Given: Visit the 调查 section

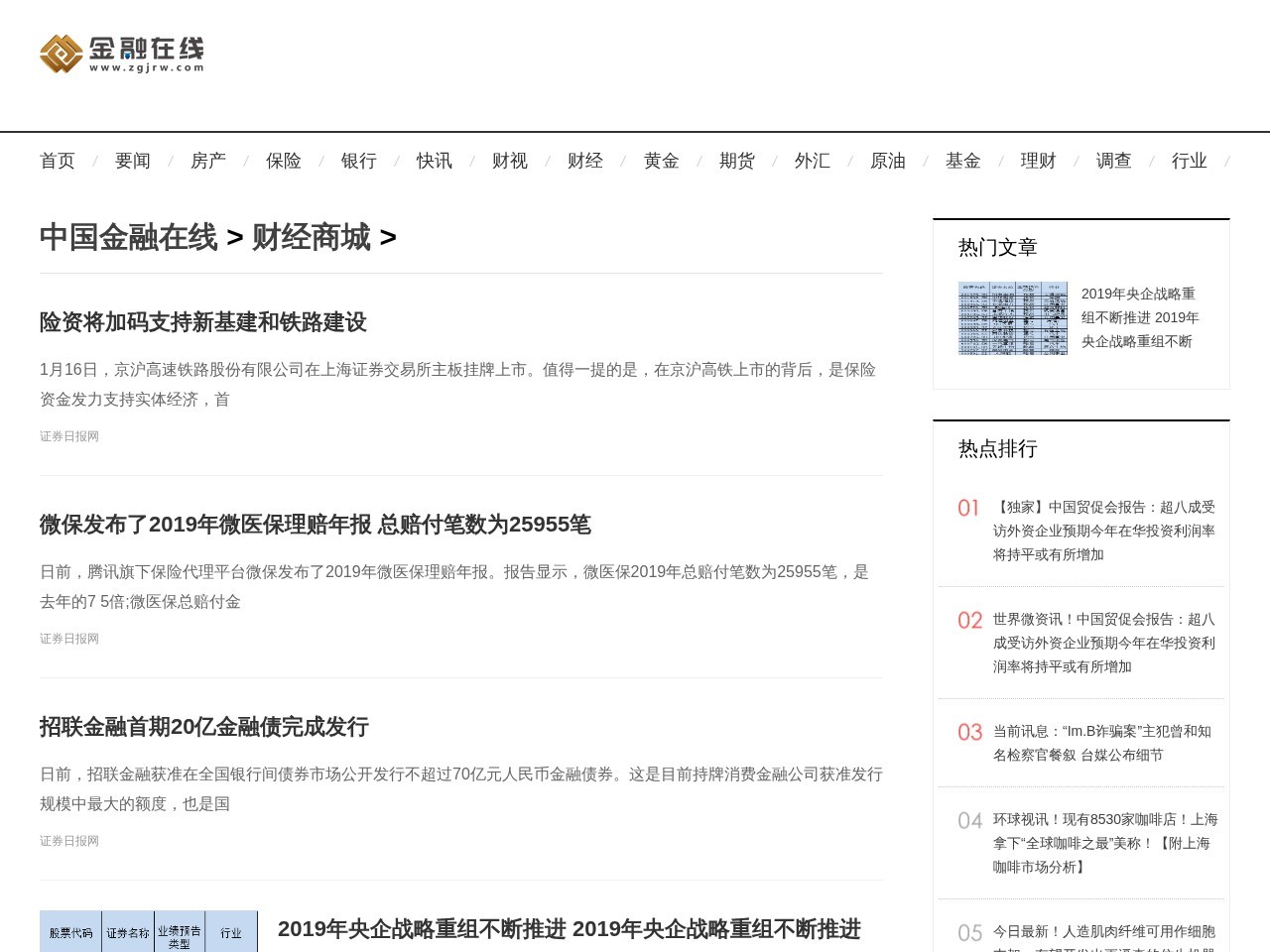Looking at the screenshot, I should (x=1113, y=161).
